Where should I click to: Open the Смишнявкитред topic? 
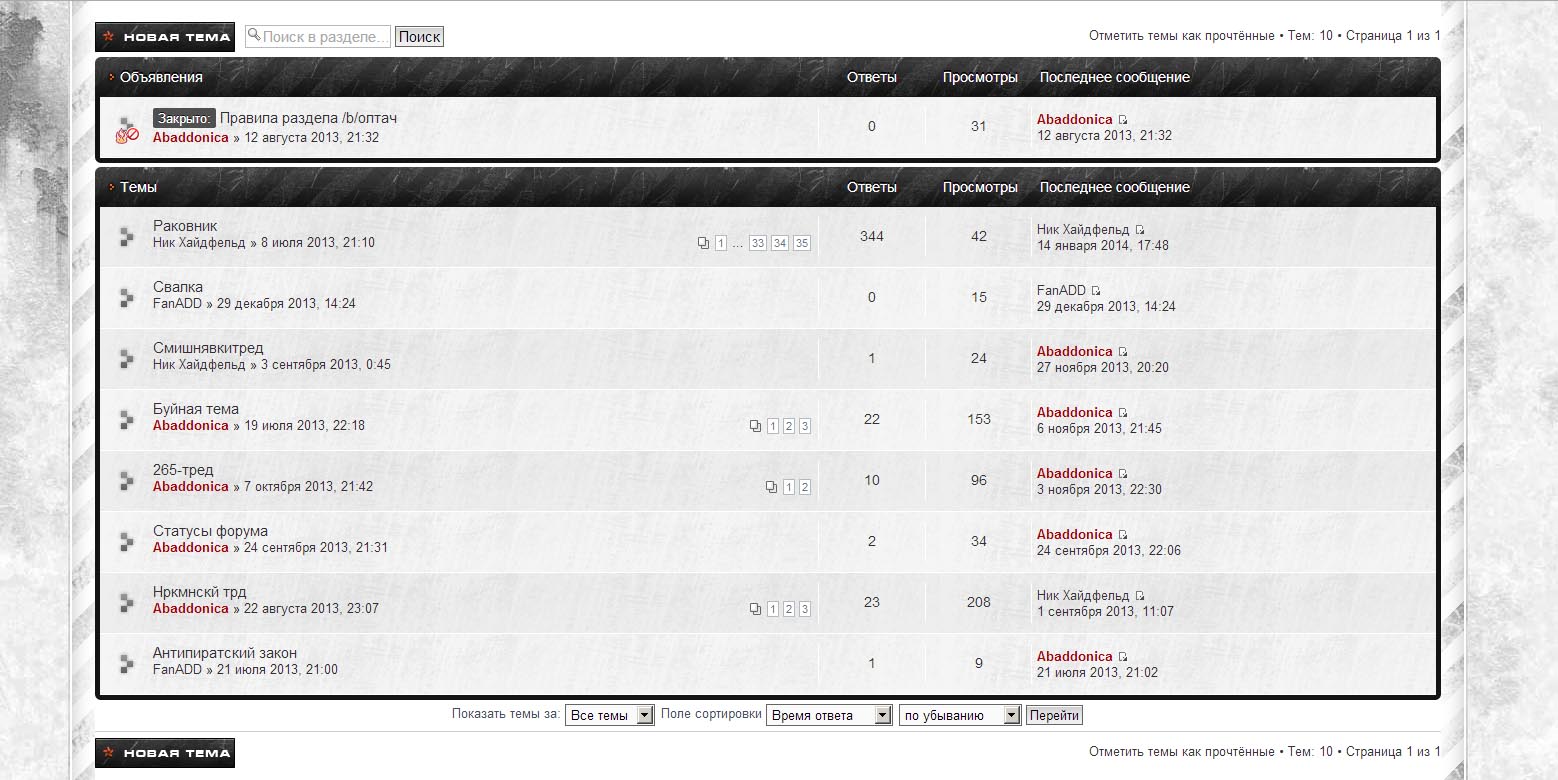tap(208, 348)
